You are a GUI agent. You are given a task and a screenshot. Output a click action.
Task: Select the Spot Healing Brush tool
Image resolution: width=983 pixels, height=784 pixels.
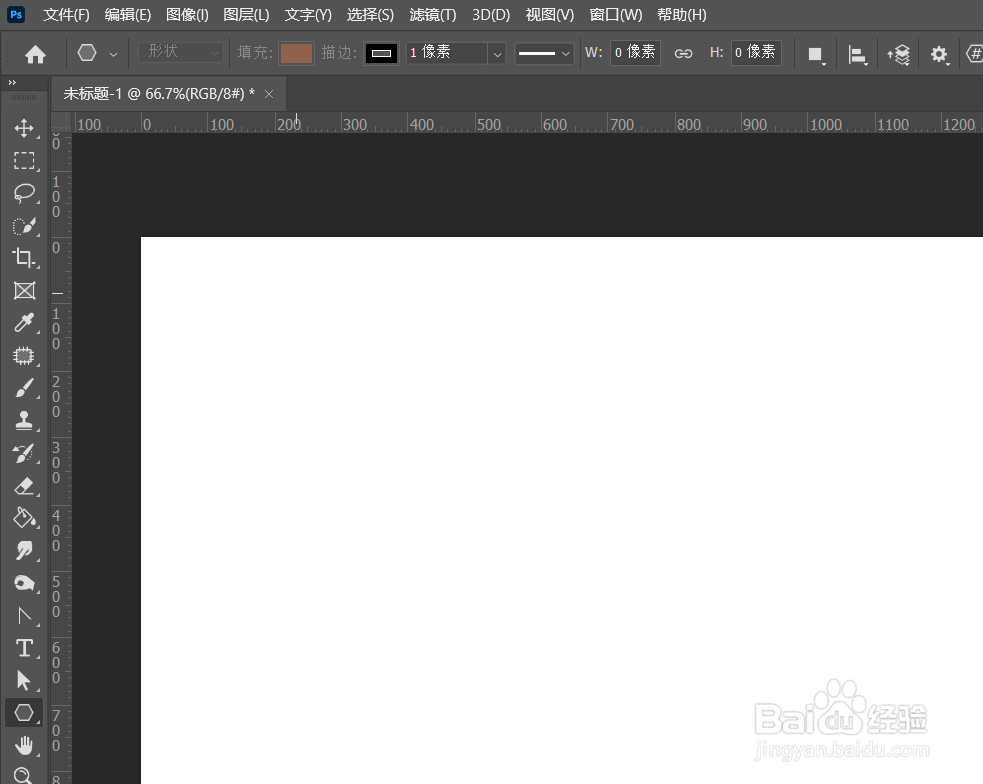(x=24, y=355)
